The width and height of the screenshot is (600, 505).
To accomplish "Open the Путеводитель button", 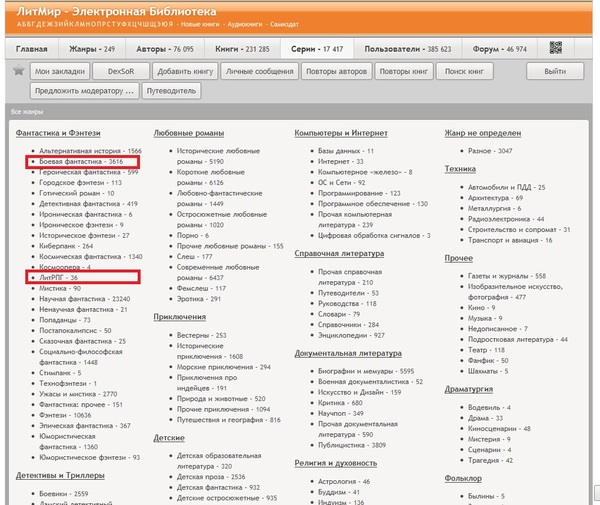I will (x=172, y=91).
